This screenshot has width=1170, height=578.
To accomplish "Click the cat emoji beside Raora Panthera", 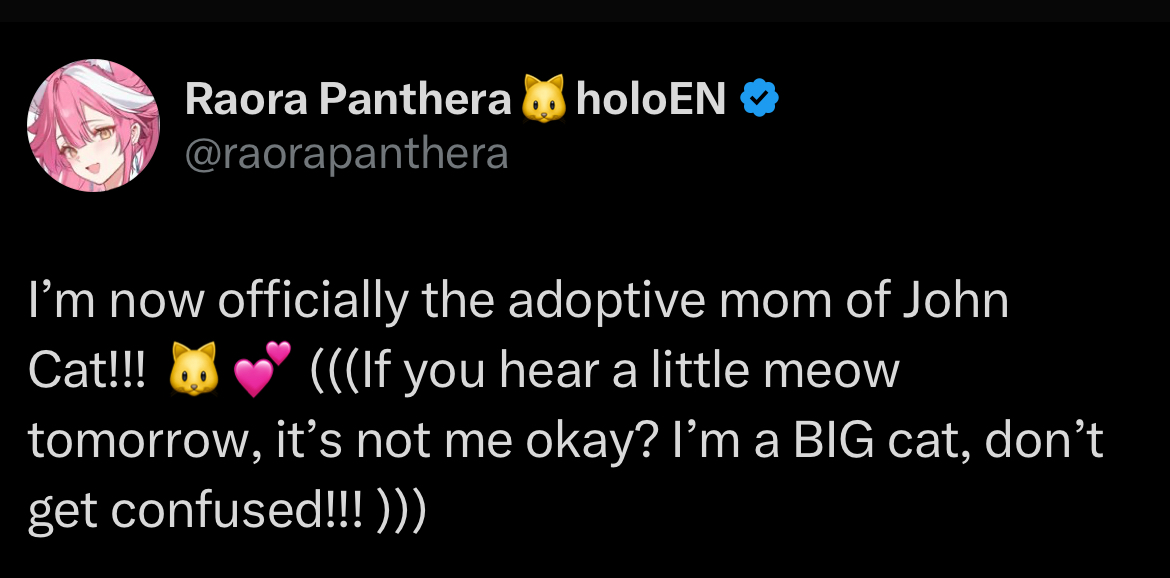I will coord(544,100).
